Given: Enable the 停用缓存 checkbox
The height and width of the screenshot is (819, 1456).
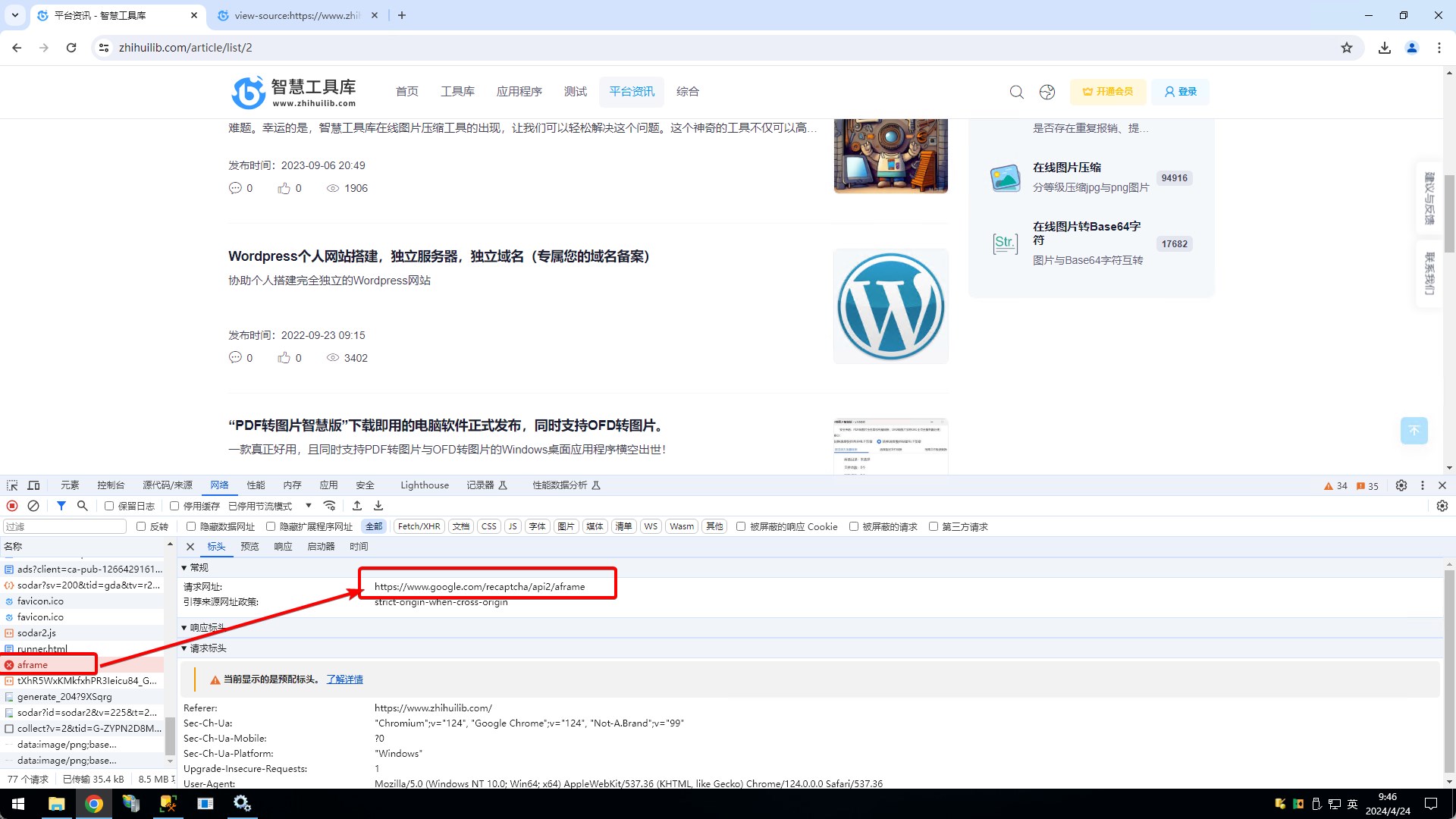Looking at the screenshot, I should (174, 506).
